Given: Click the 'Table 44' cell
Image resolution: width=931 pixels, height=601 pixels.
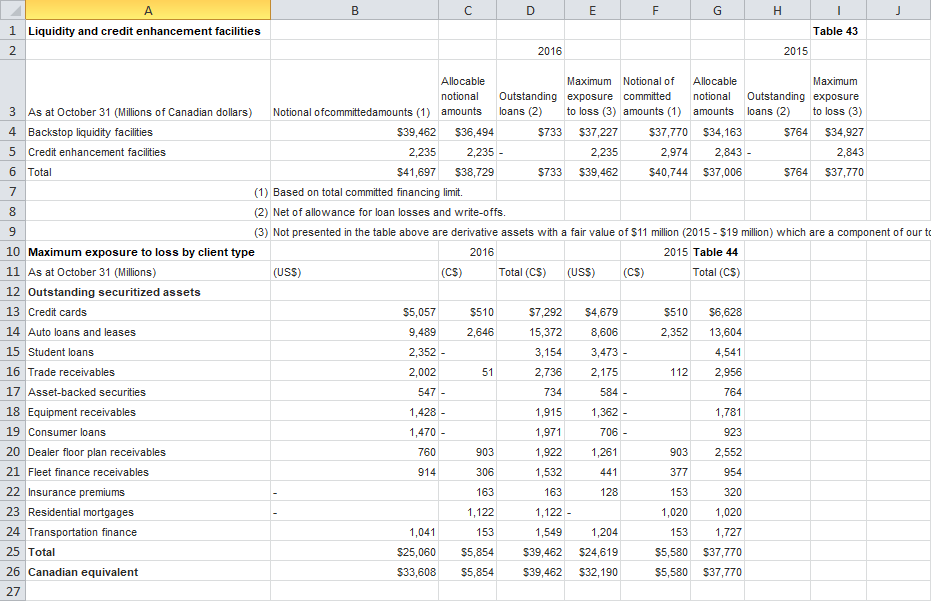Looking at the screenshot, I should pyautogui.click(x=715, y=252).
